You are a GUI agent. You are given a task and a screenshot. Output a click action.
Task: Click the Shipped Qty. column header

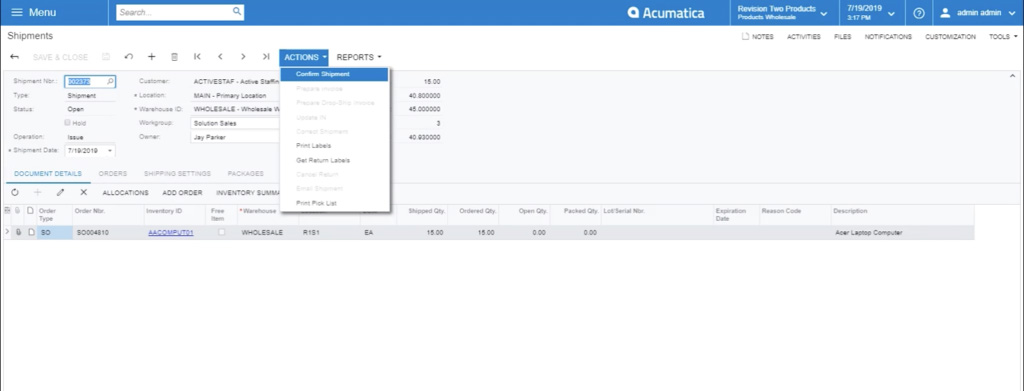coord(422,215)
